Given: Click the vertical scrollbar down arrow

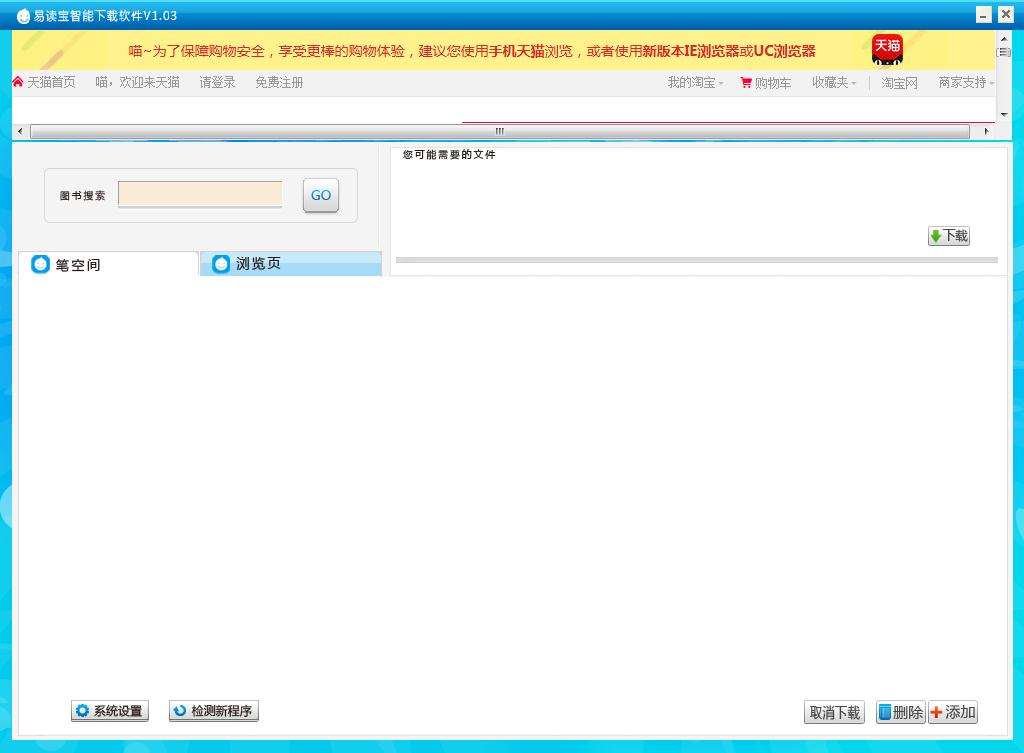Looking at the screenshot, I should point(1004,115).
